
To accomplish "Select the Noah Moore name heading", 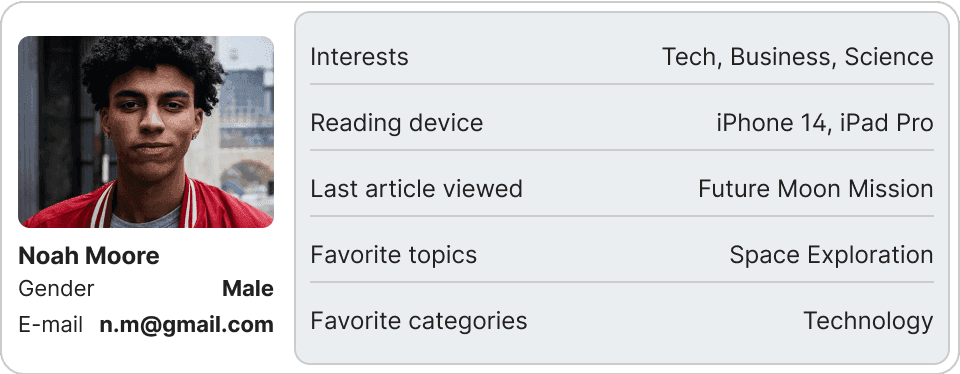I will tap(89, 256).
